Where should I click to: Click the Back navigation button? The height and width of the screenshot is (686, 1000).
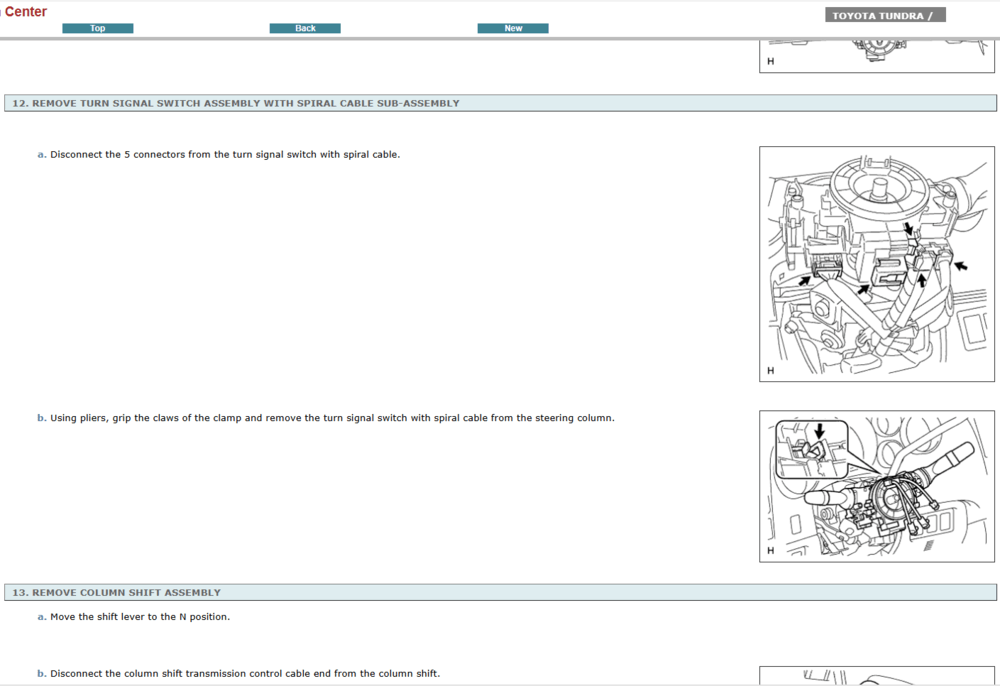pyautogui.click(x=304, y=27)
